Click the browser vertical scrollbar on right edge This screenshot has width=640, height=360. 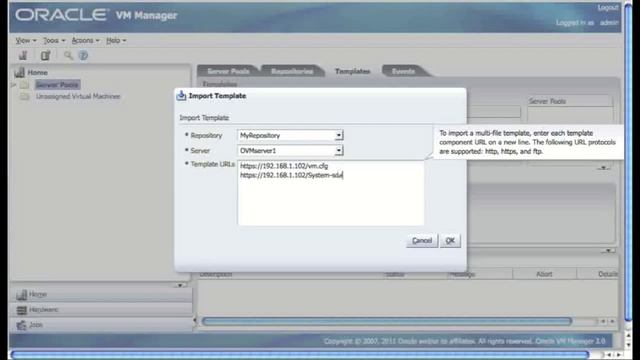pos(629,163)
